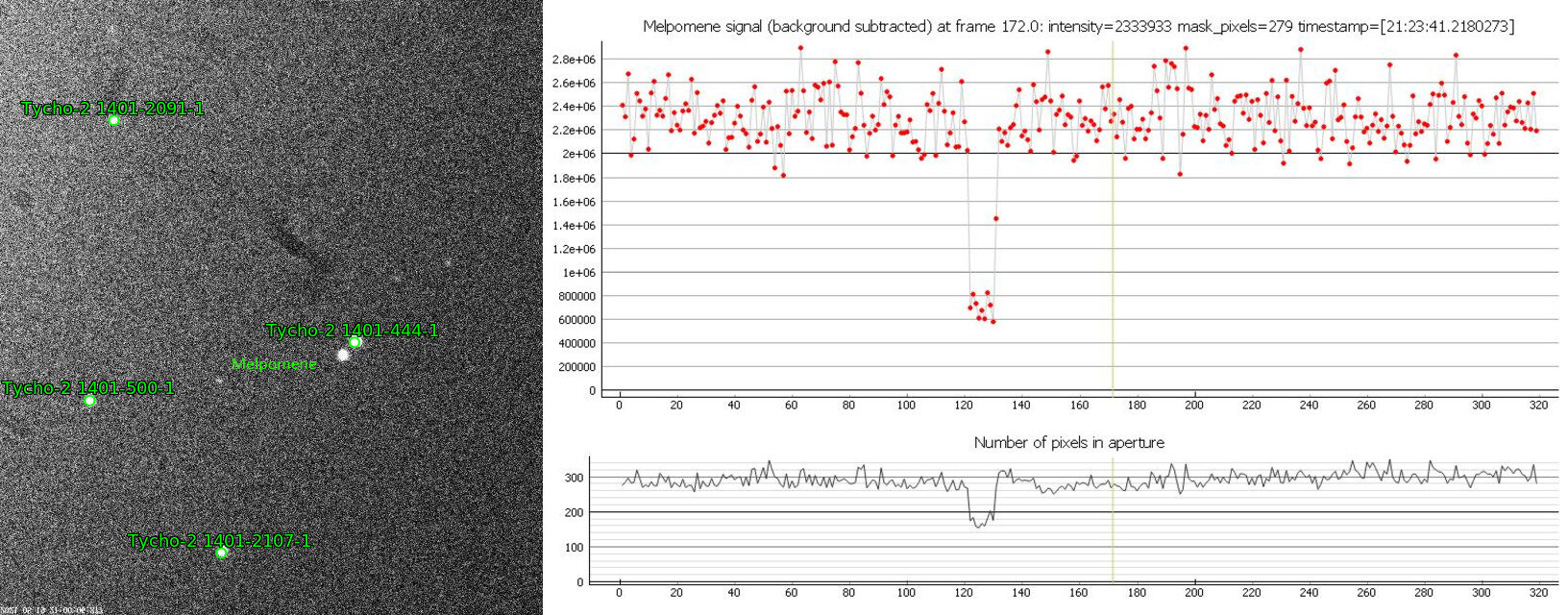Click the bright Melpomene asteroid spot
The image size is (1568, 615).
(x=343, y=355)
